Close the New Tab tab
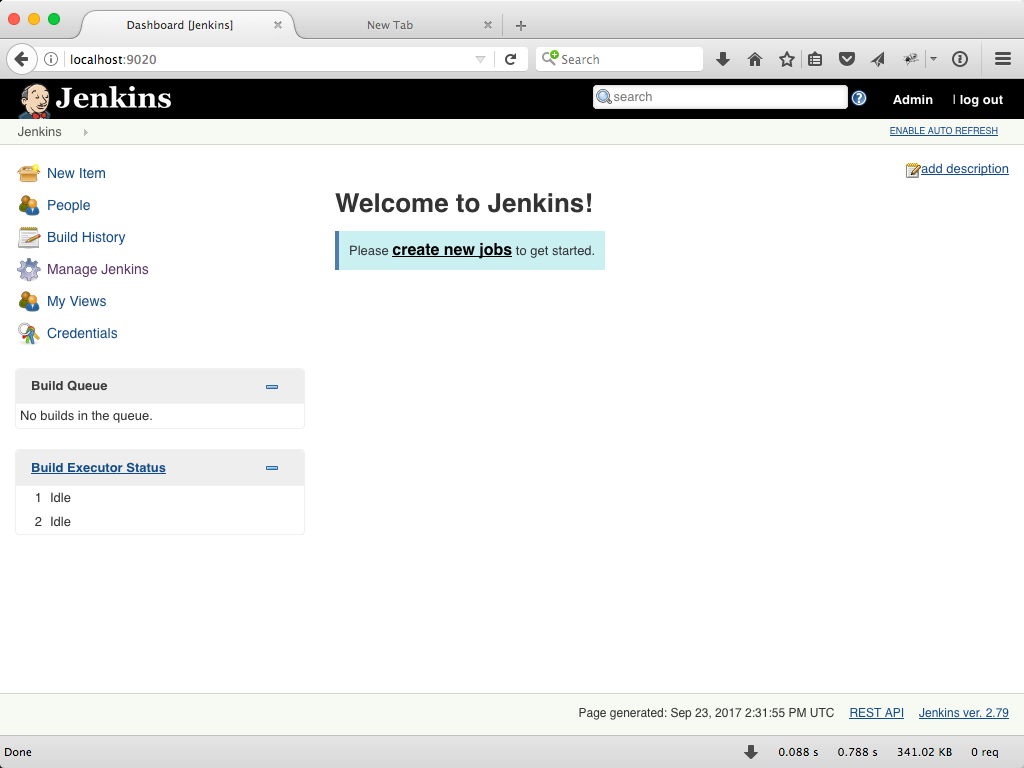 click(x=487, y=25)
